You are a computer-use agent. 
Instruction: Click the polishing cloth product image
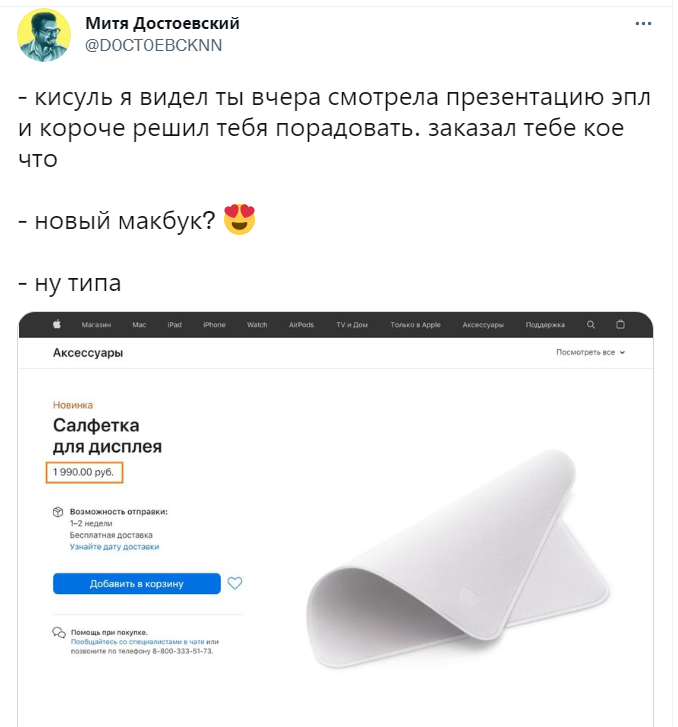(458, 559)
